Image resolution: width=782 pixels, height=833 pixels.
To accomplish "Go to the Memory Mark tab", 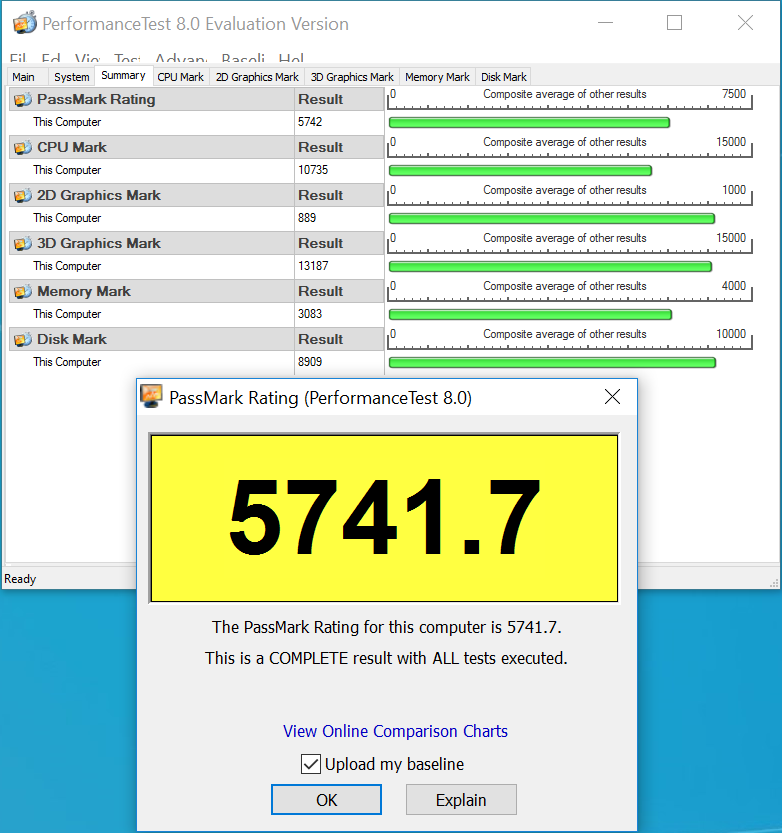I will coord(437,77).
